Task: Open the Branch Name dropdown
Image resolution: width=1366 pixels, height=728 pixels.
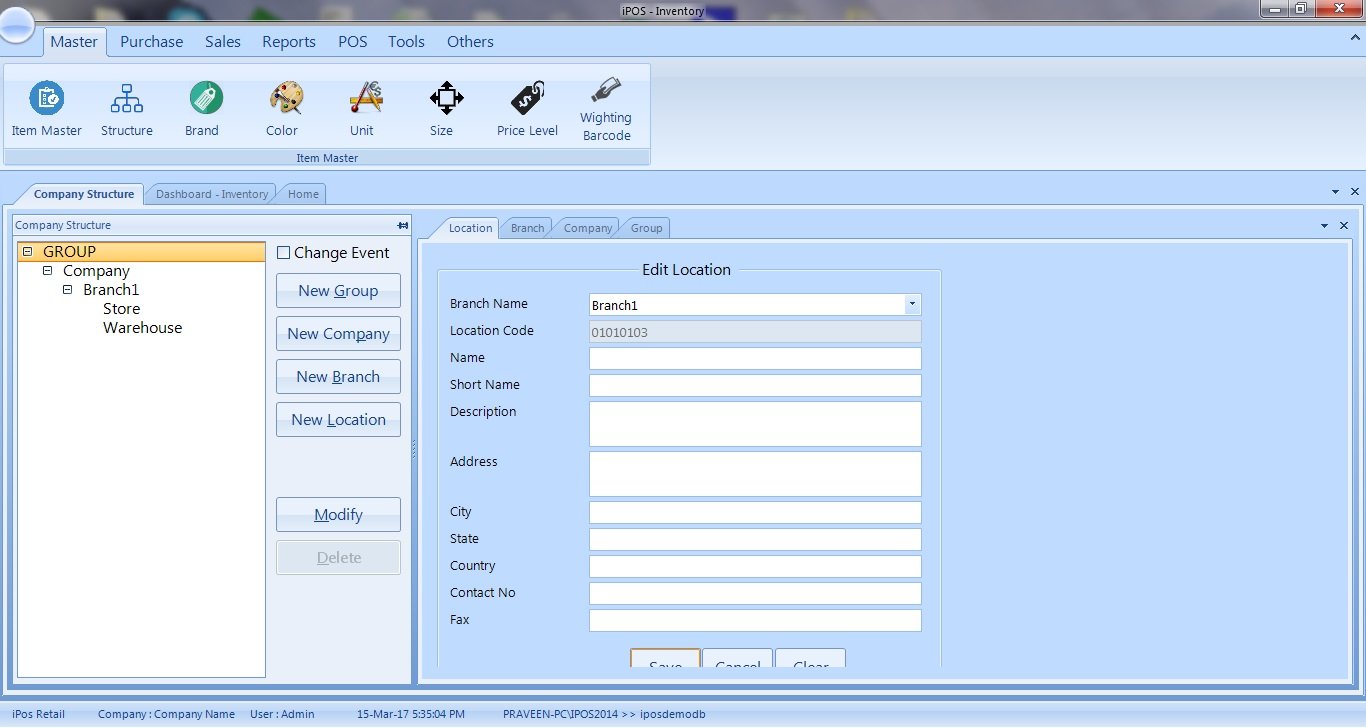Action: [x=912, y=305]
